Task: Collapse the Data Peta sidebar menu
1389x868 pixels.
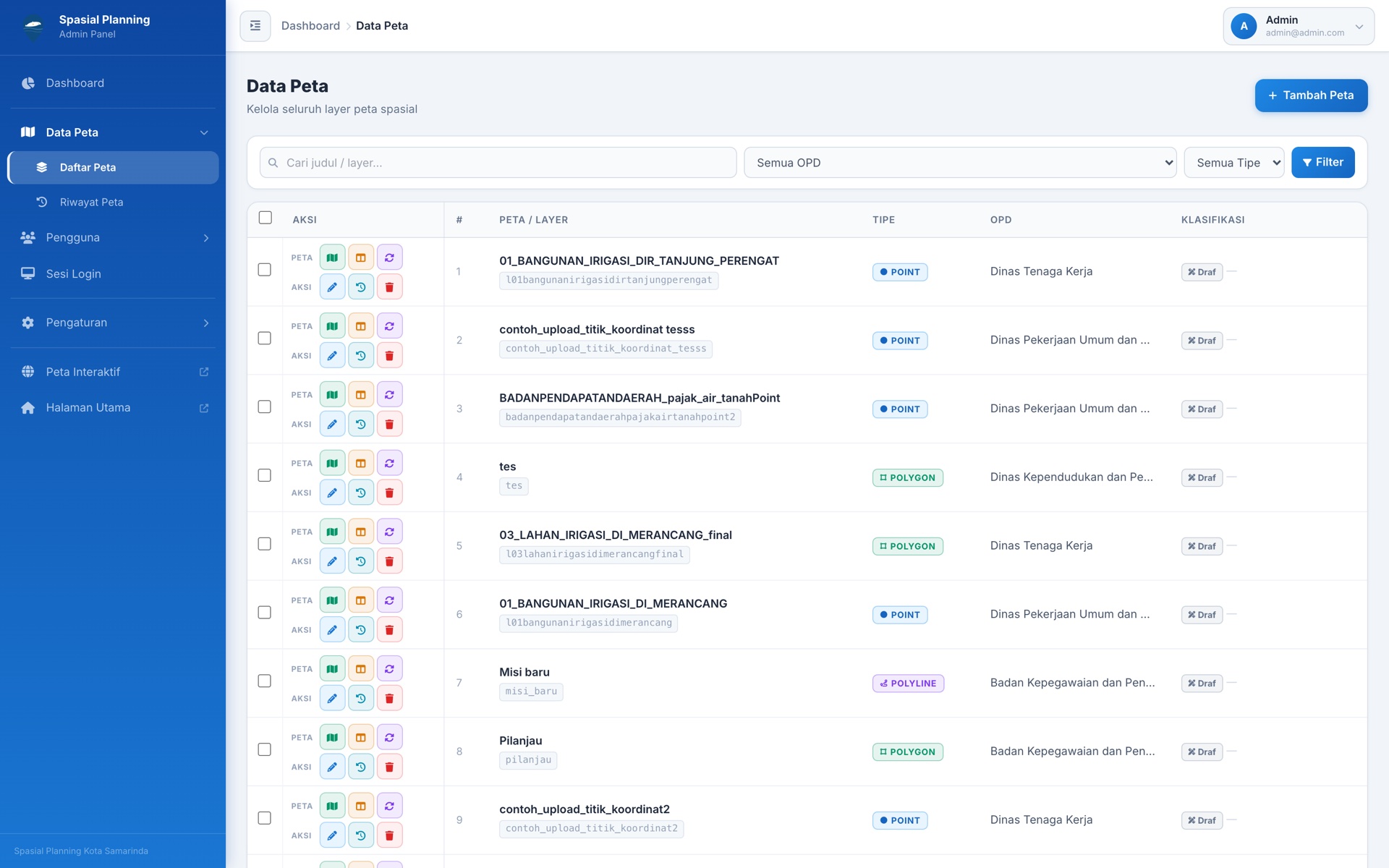Action: coord(113,132)
